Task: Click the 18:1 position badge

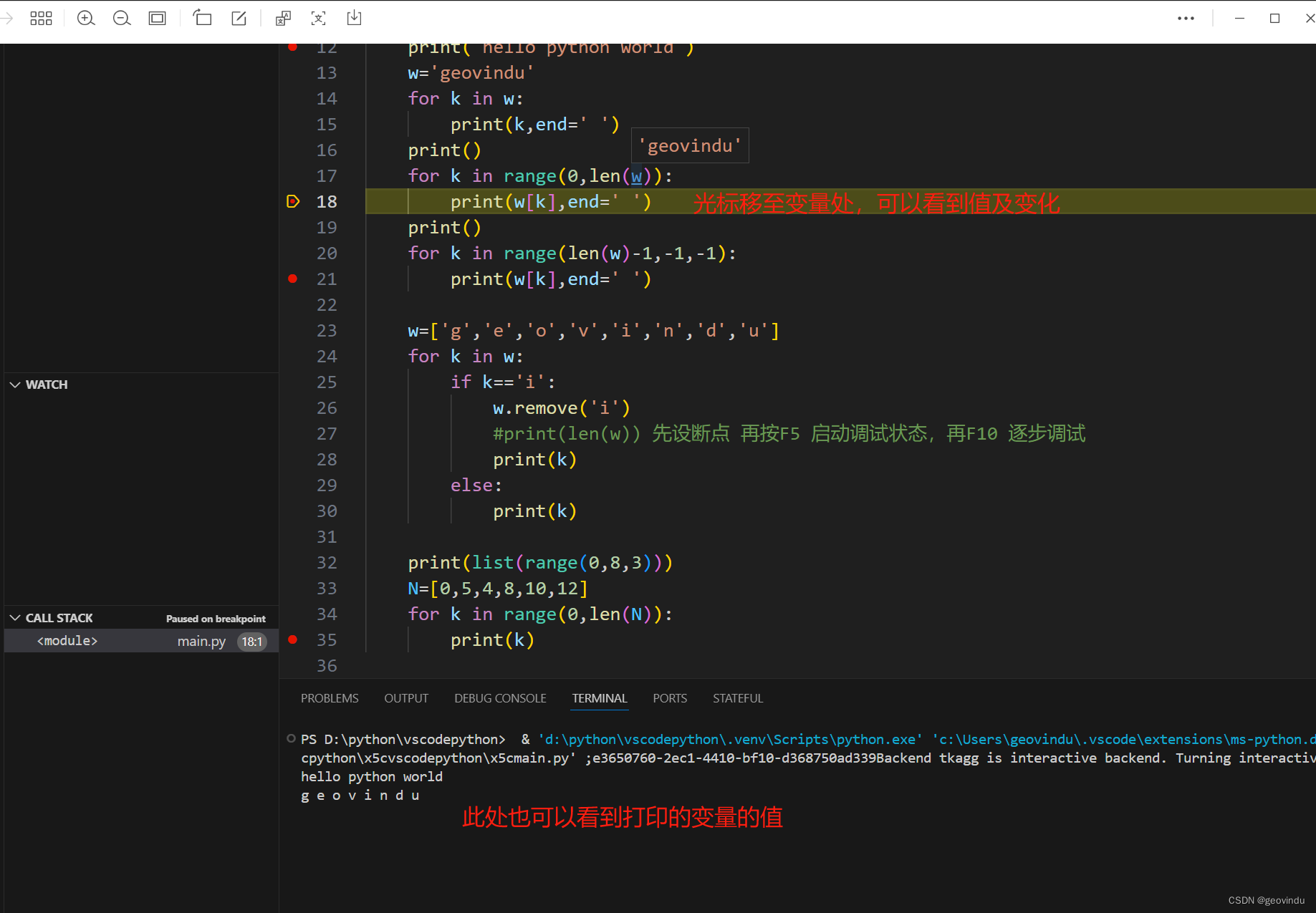Action: pos(252,642)
